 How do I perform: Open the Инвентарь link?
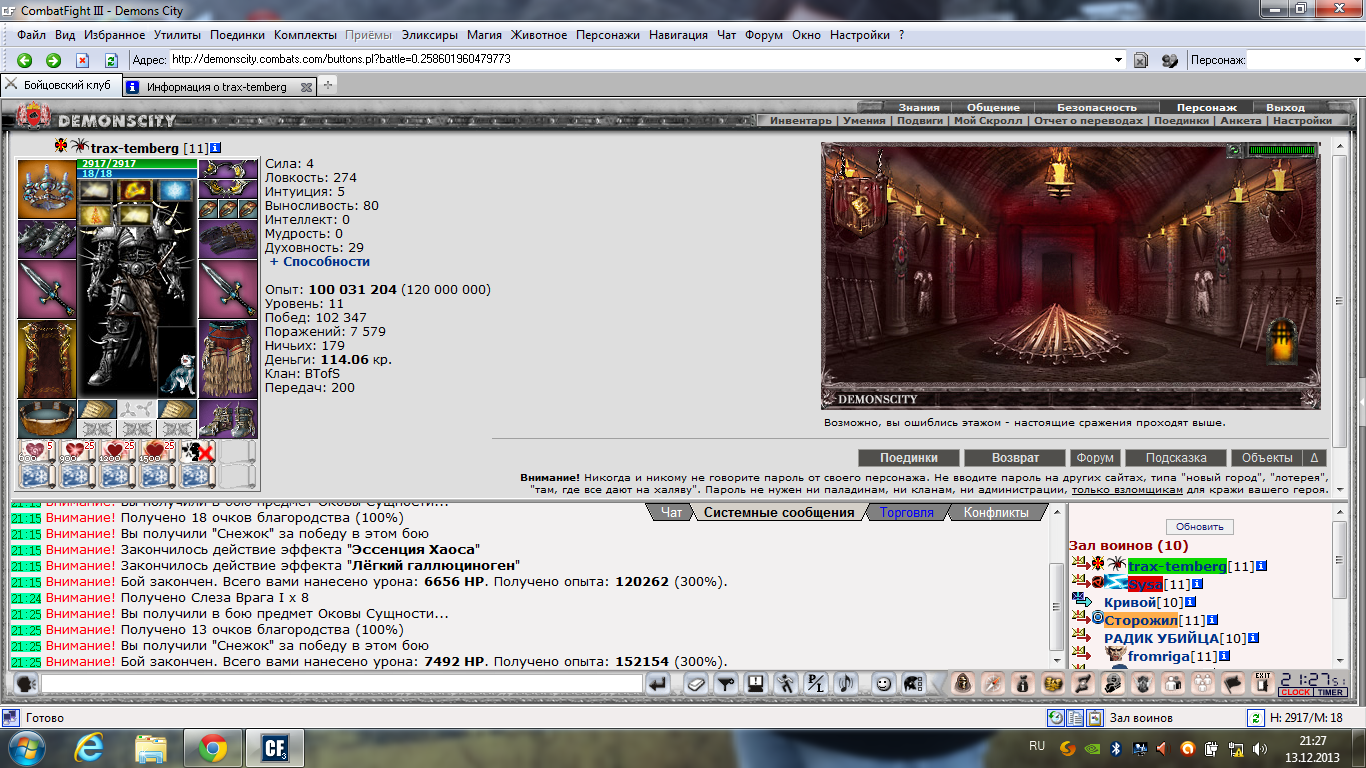pyautogui.click(x=801, y=121)
